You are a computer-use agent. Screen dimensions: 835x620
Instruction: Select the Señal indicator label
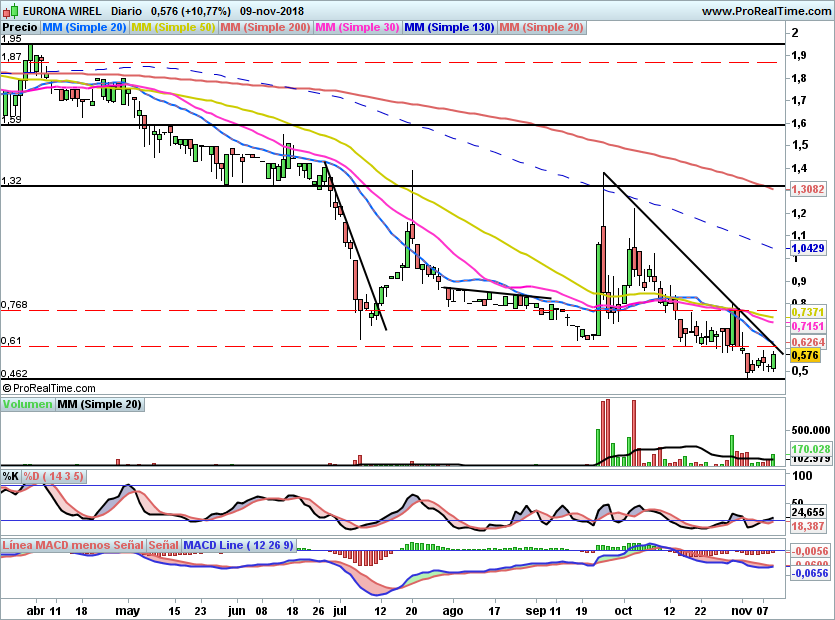pyautogui.click(x=163, y=545)
